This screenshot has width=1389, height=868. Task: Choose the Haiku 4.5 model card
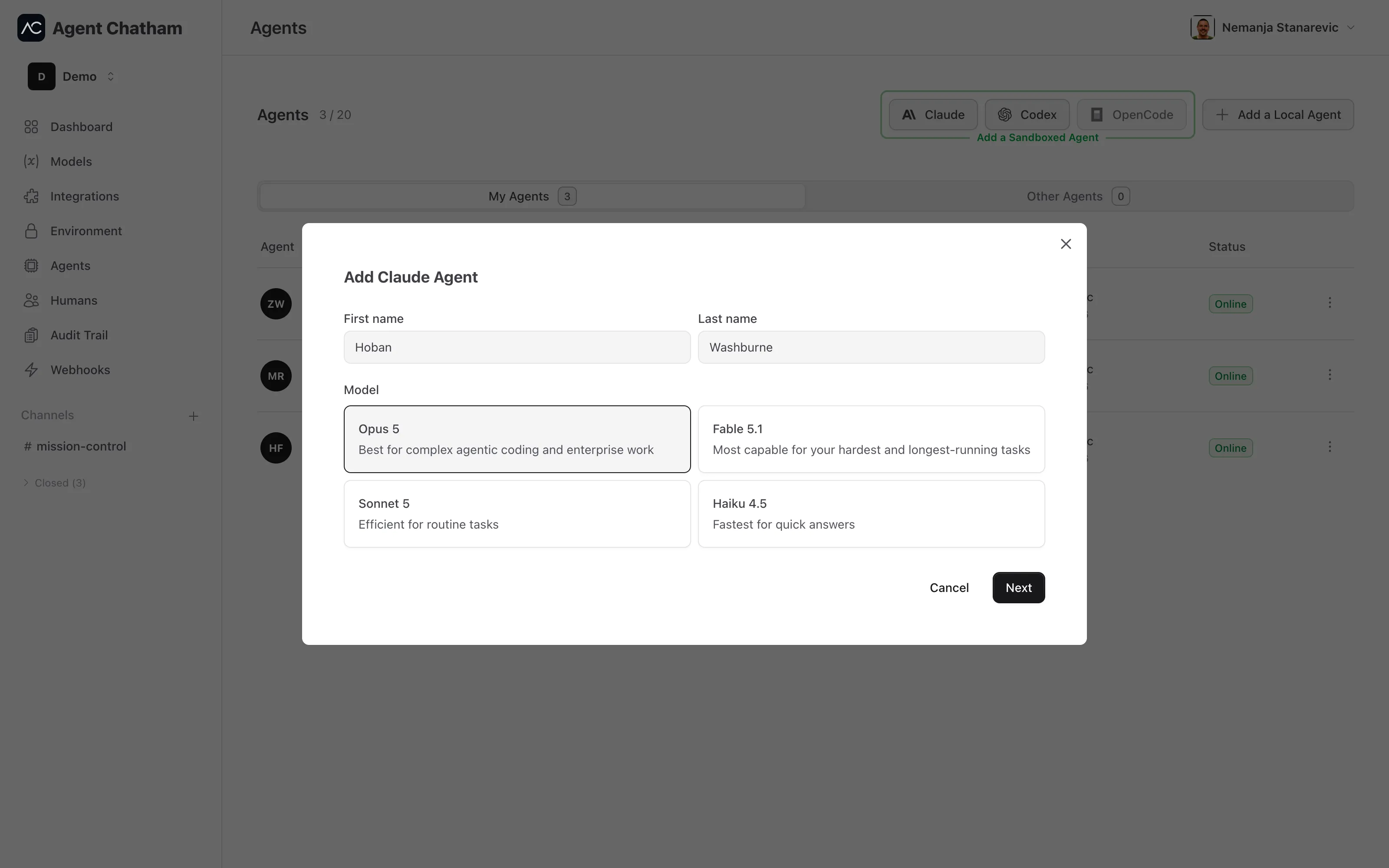pos(871,514)
